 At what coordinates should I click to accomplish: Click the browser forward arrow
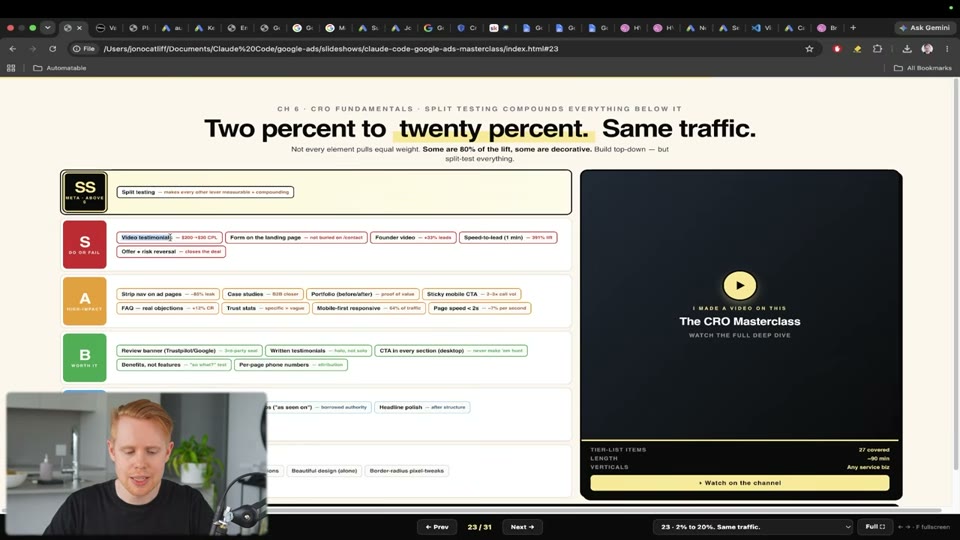[x=32, y=49]
